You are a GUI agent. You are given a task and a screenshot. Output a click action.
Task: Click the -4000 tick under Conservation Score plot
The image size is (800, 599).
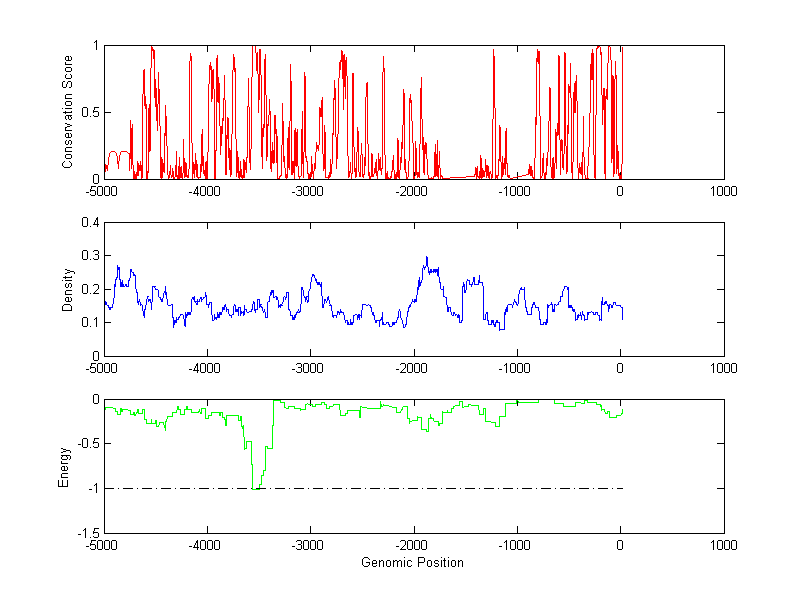[x=207, y=192]
